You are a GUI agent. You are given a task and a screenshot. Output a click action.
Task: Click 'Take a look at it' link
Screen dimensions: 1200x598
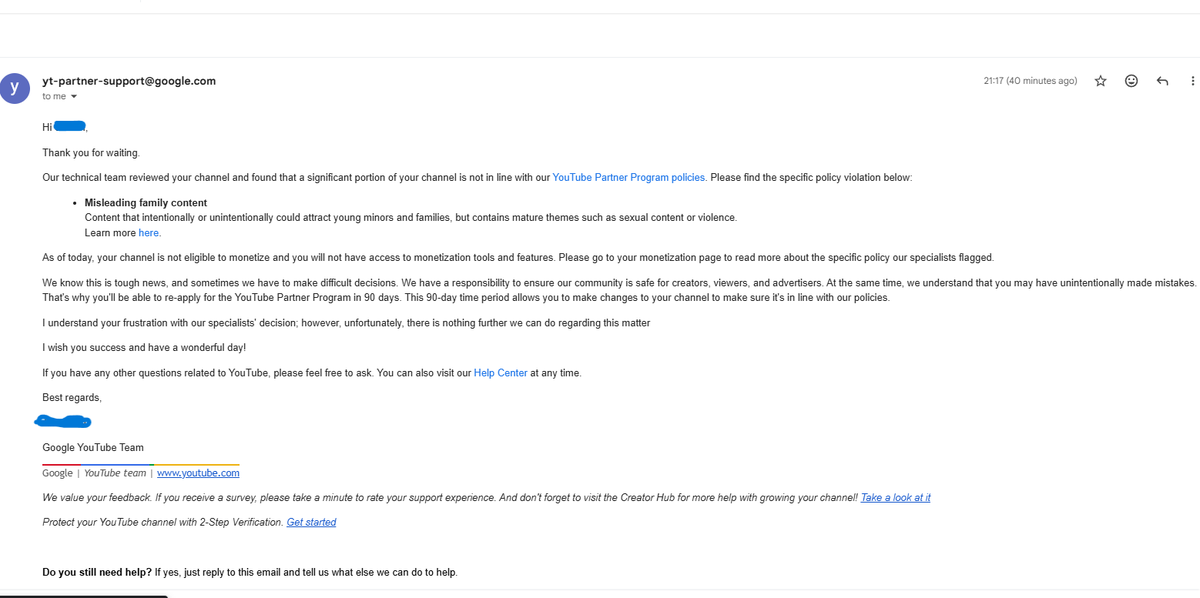pos(895,498)
